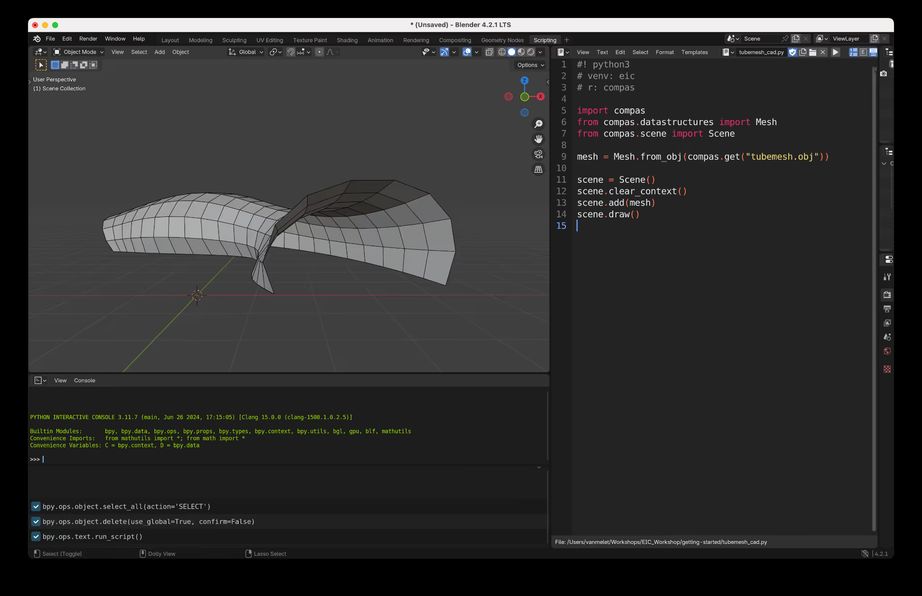Toggle X-ray mode in viewport header
This screenshot has width=922, height=596.
[x=489, y=52]
